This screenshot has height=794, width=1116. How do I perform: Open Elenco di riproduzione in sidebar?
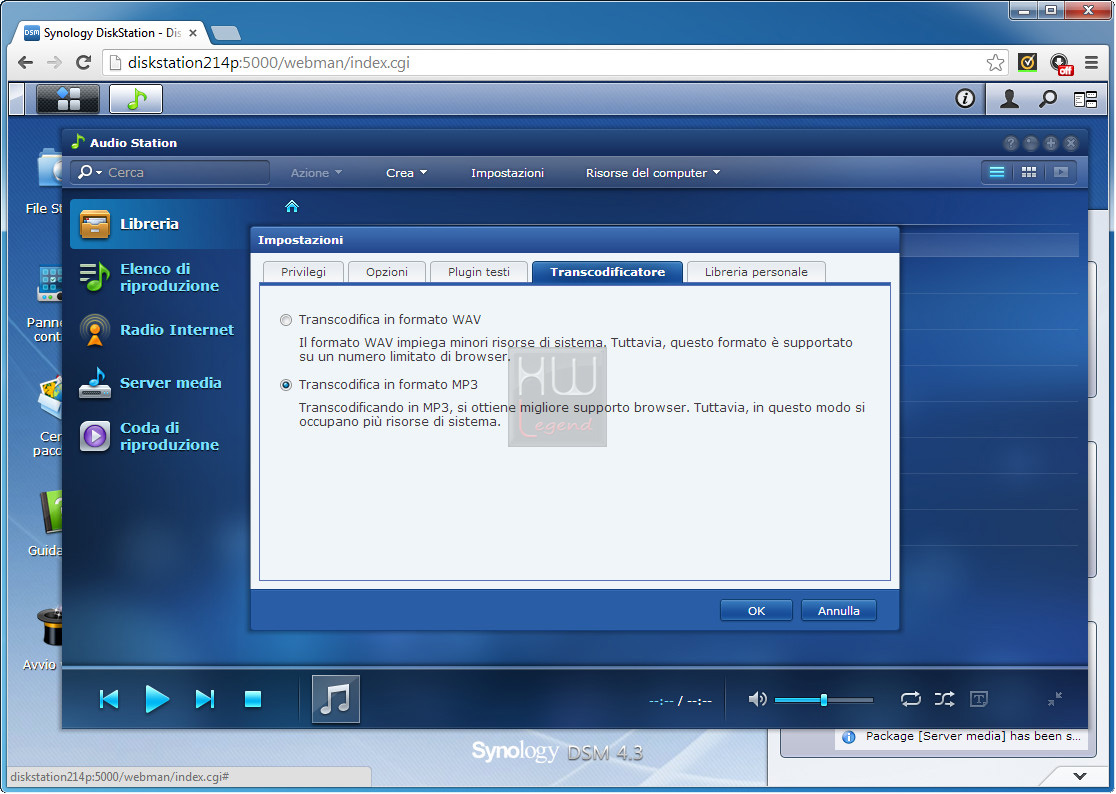[x=158, y=277]
